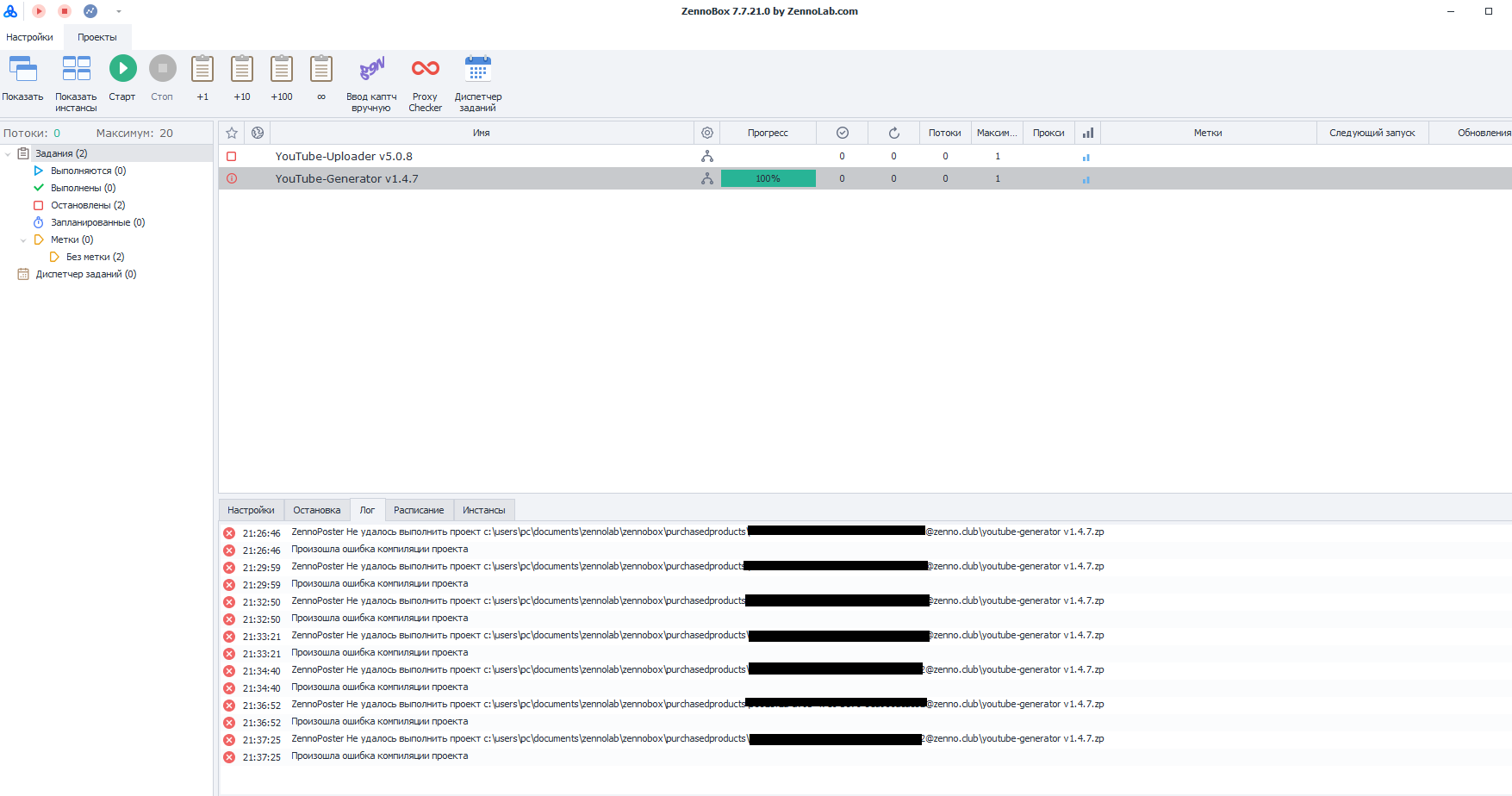Click the red stop icon in title bar

click(65, 11)
